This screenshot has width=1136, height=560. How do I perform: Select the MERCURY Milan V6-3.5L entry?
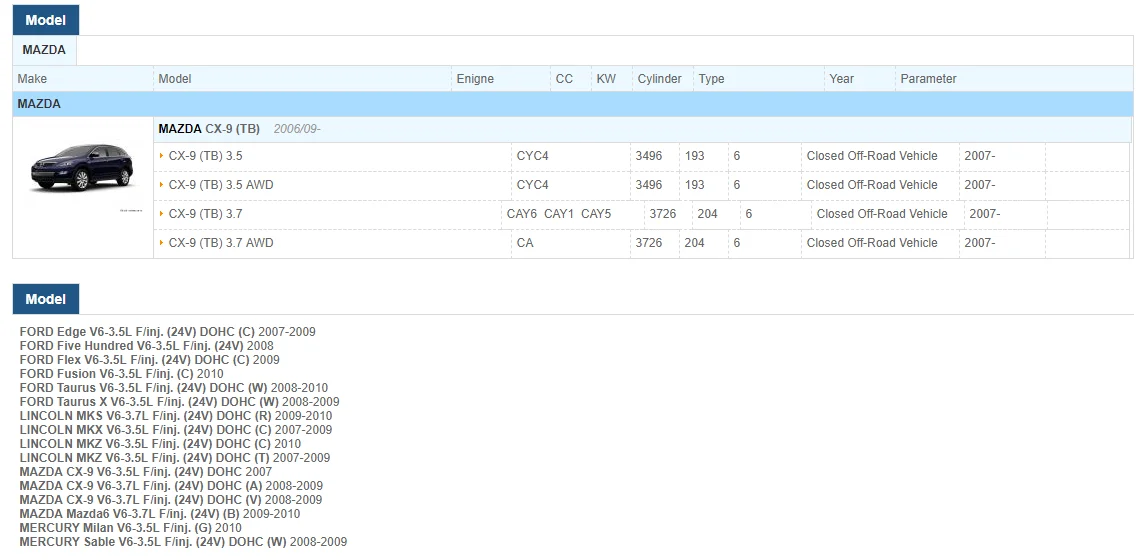point(130,527)
